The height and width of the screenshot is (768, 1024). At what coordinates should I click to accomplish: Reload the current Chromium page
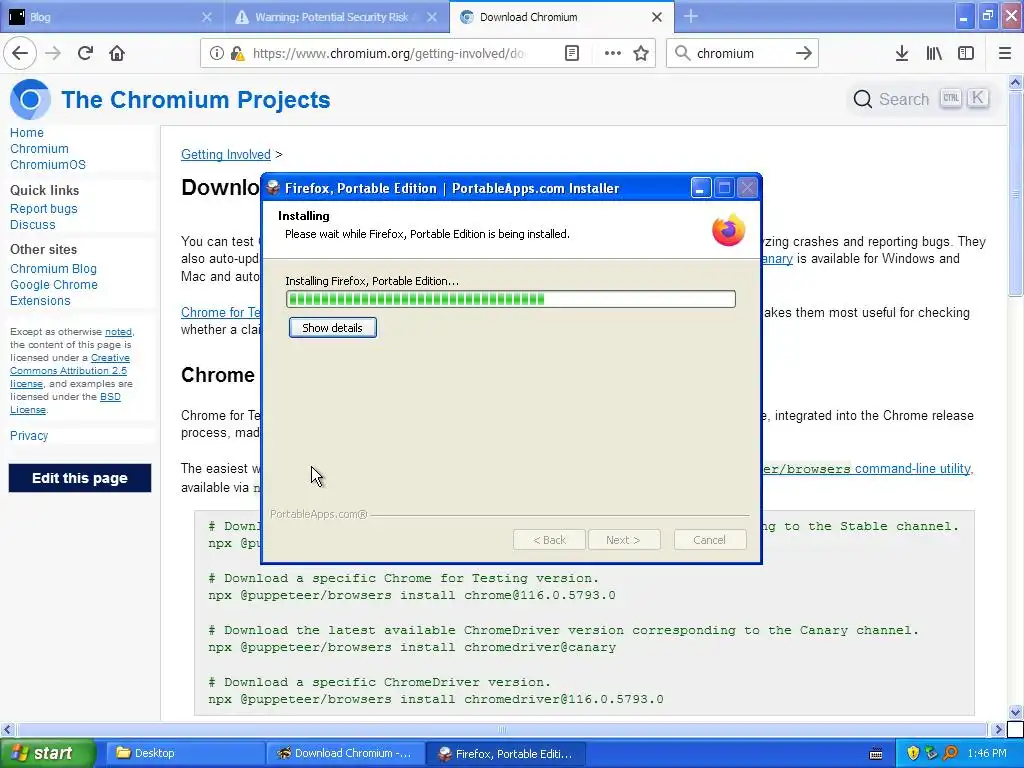(x=85, y=53)
